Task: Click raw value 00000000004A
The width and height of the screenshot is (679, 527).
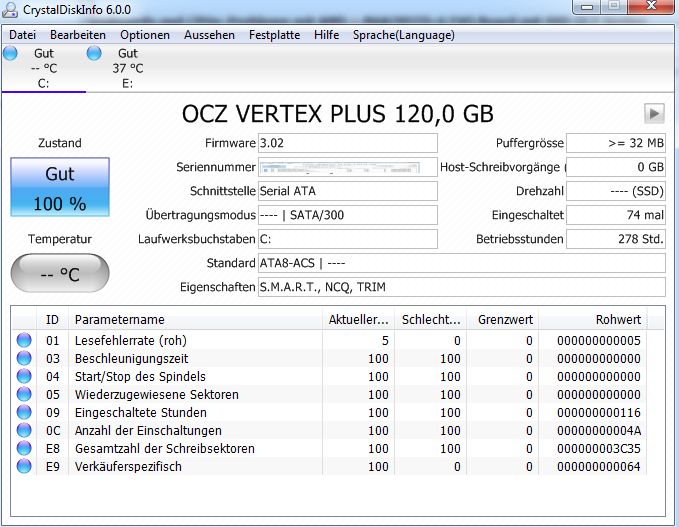Action: pos(599,430)
